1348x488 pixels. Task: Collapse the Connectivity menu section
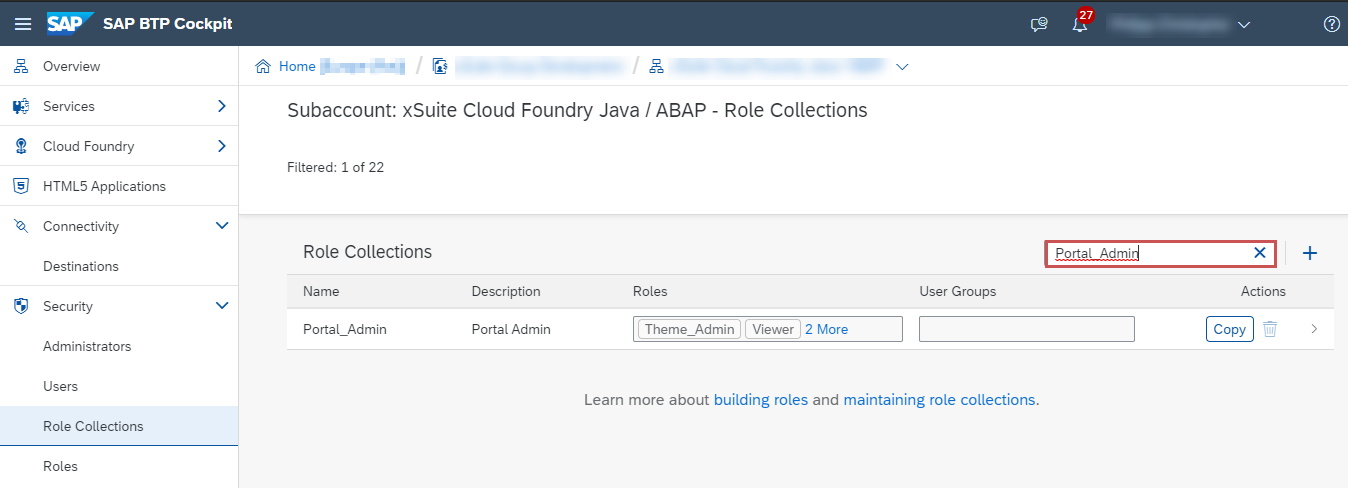(x=222, y=226)
